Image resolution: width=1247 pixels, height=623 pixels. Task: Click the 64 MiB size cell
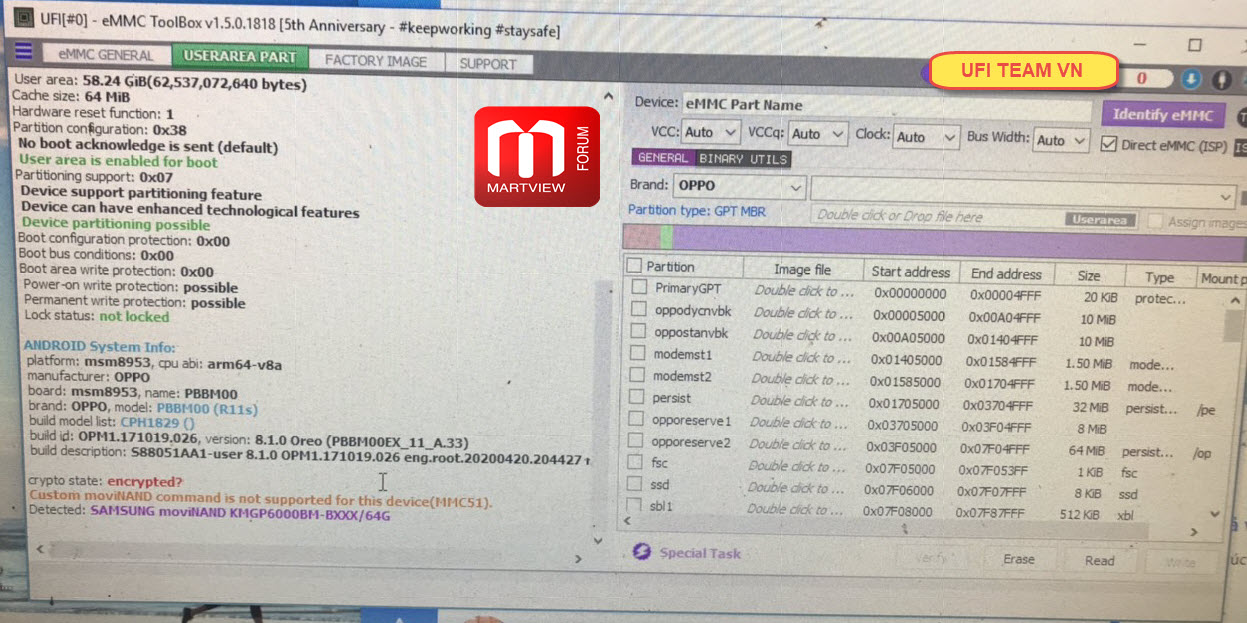[x=1089, y=452]
